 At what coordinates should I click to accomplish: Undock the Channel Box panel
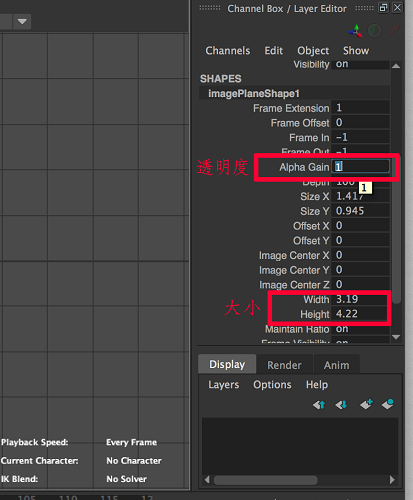[383, 8]
